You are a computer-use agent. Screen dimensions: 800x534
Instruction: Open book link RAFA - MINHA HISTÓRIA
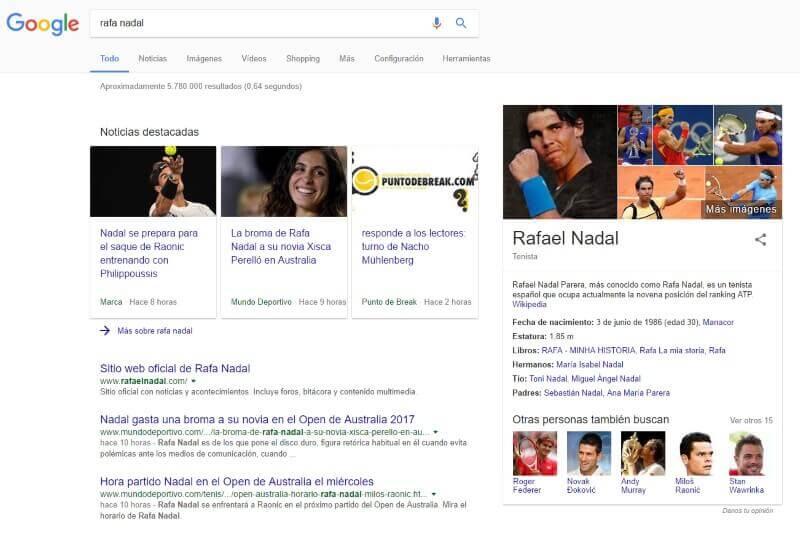588,350
